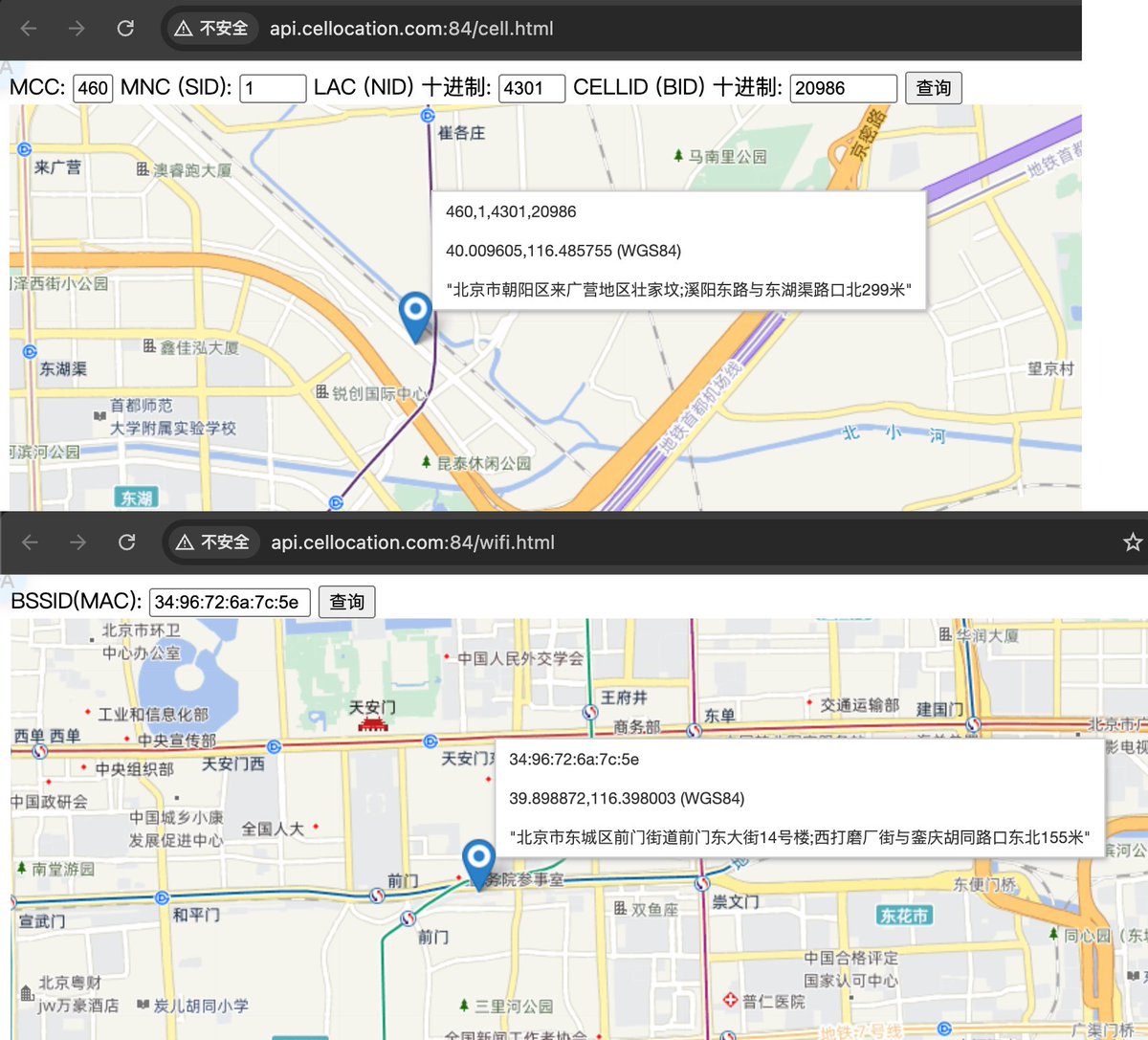Click the 工业和信息化部 map label

153,715
